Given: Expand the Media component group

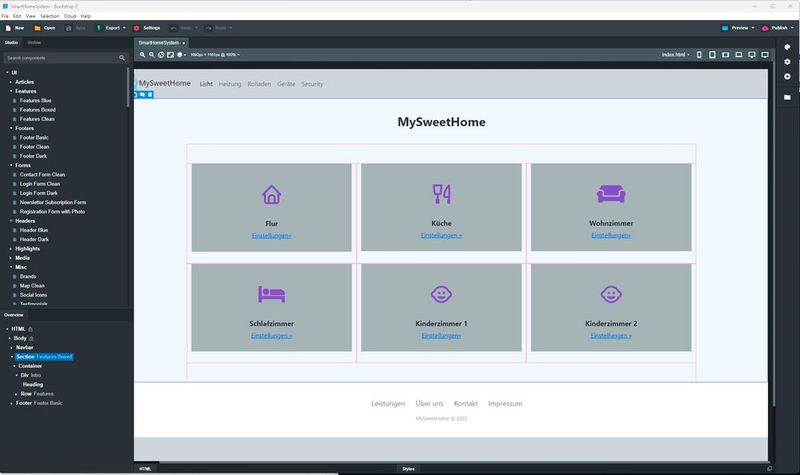Looking at the screenshot, I should point(11,258).
